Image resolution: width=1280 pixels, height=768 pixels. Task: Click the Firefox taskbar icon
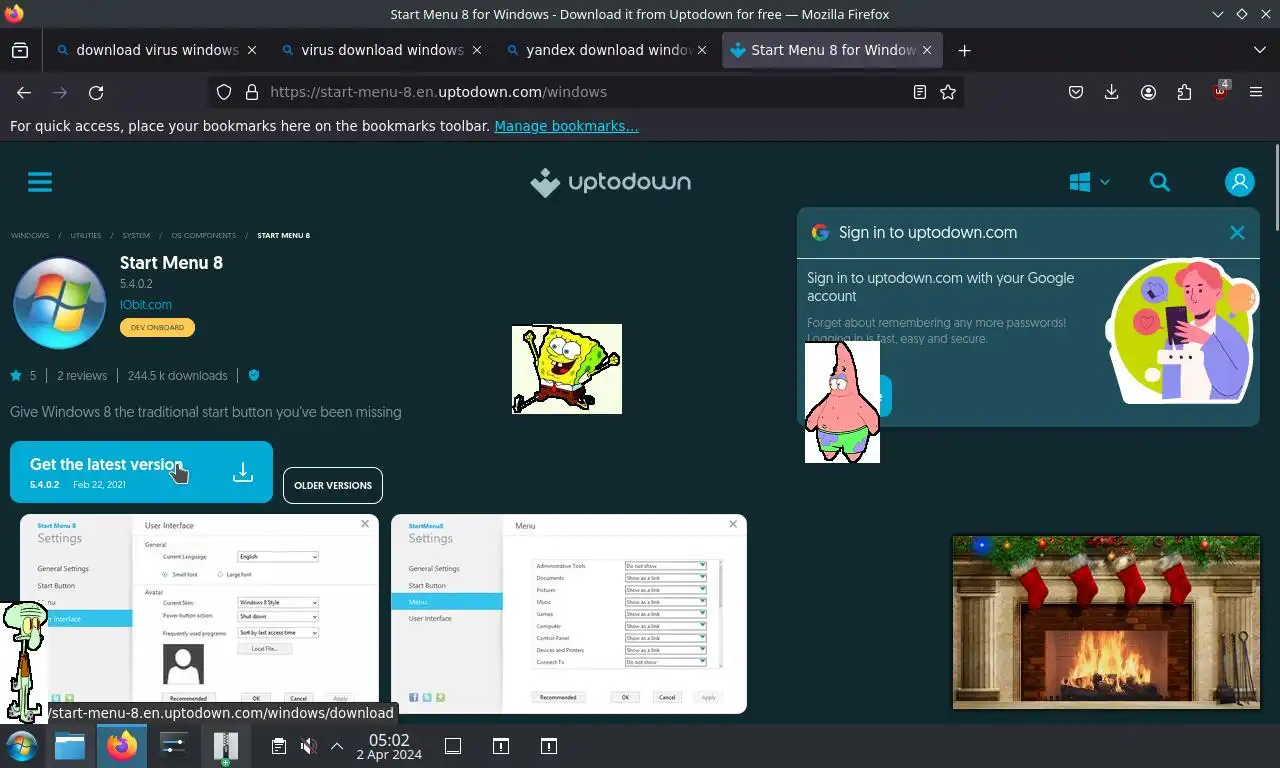(x=122, y=746)
